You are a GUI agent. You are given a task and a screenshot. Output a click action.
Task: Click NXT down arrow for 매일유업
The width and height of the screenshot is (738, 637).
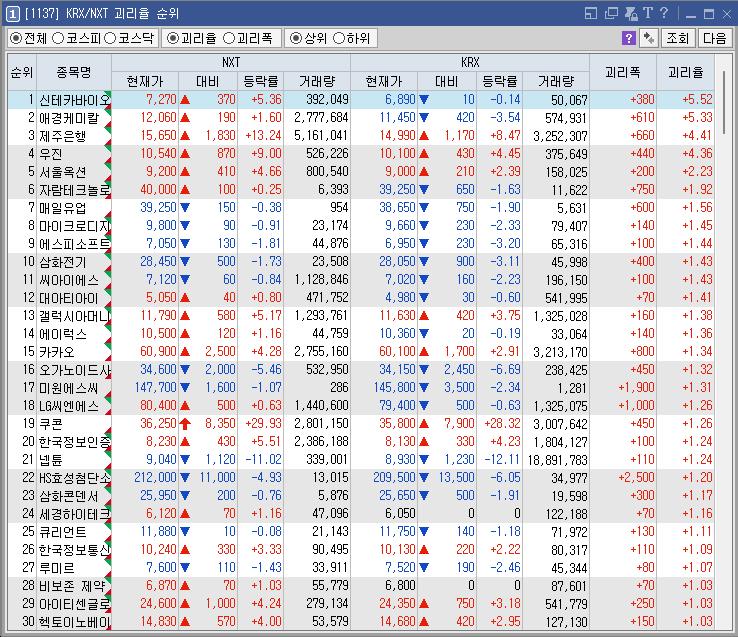click(185, 207)
